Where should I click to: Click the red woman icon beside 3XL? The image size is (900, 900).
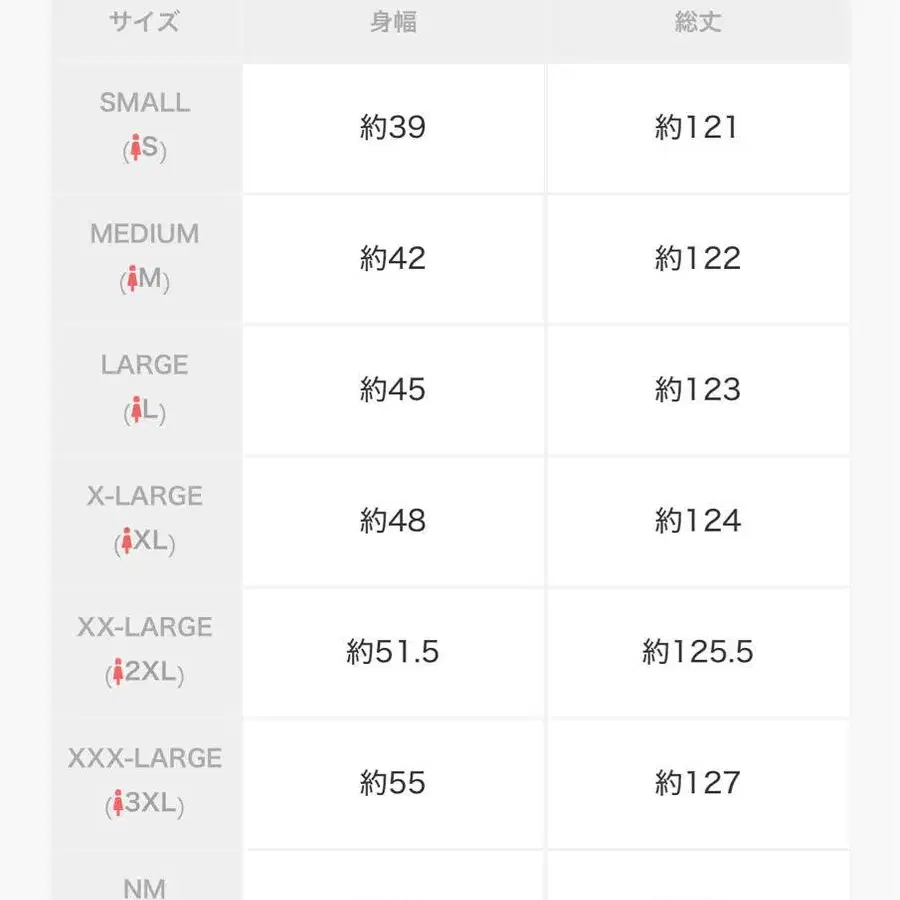coord(118,802)
